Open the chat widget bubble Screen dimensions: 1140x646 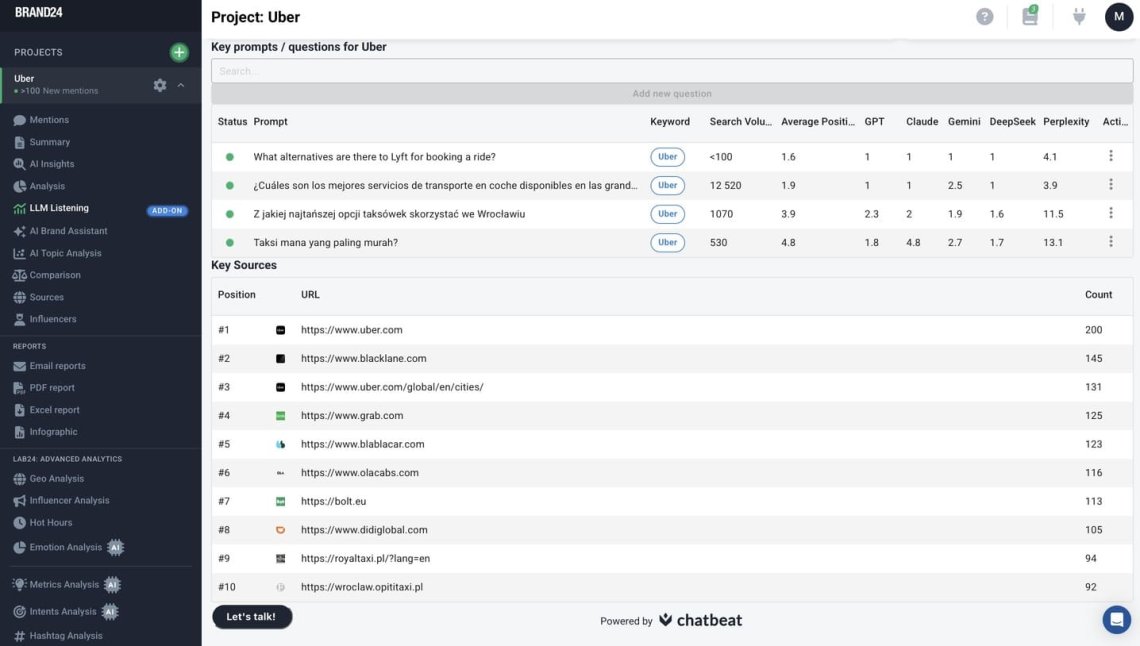[1116, 620]
